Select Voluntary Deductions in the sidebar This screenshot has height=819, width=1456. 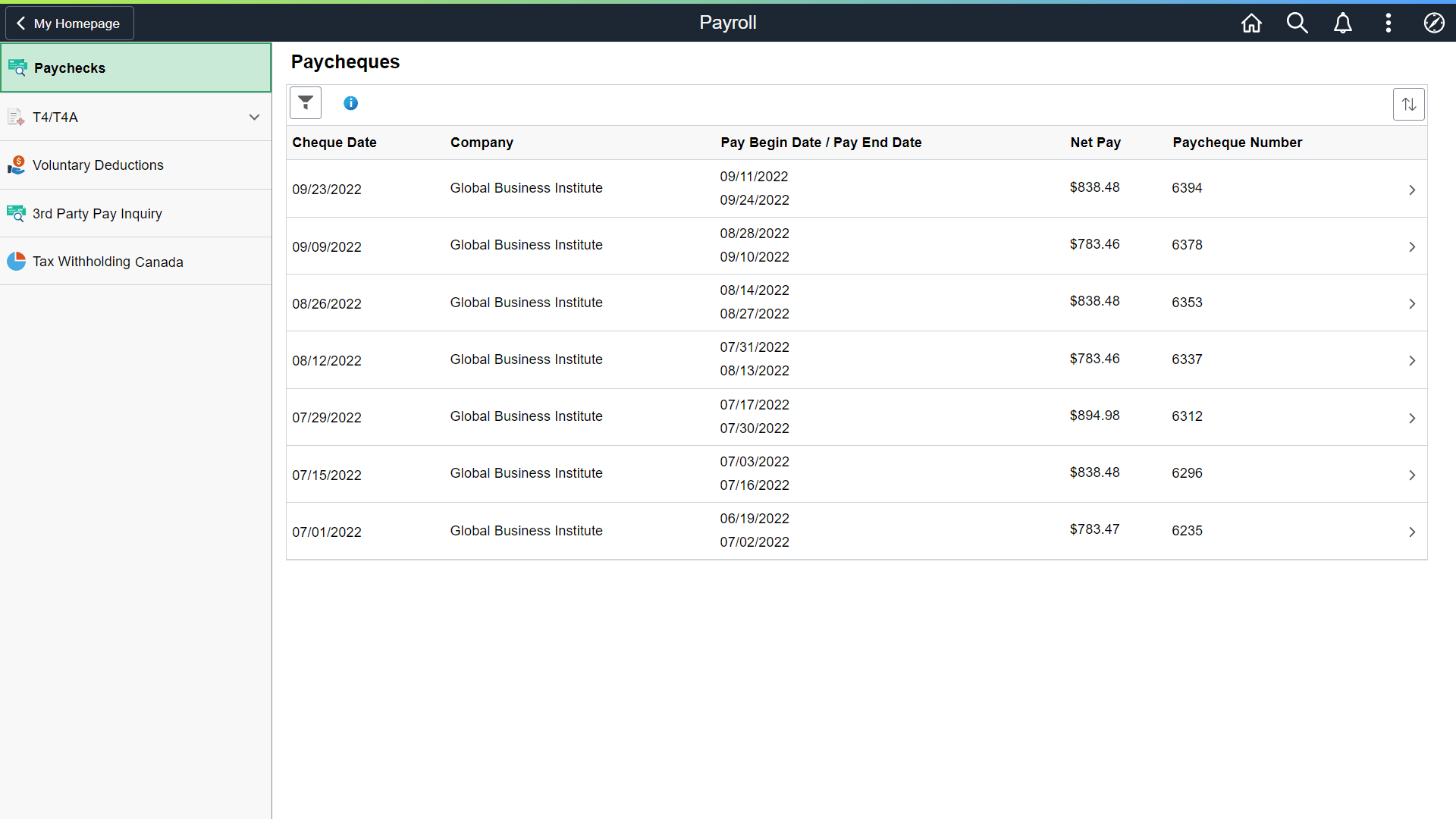click(97, 165)
